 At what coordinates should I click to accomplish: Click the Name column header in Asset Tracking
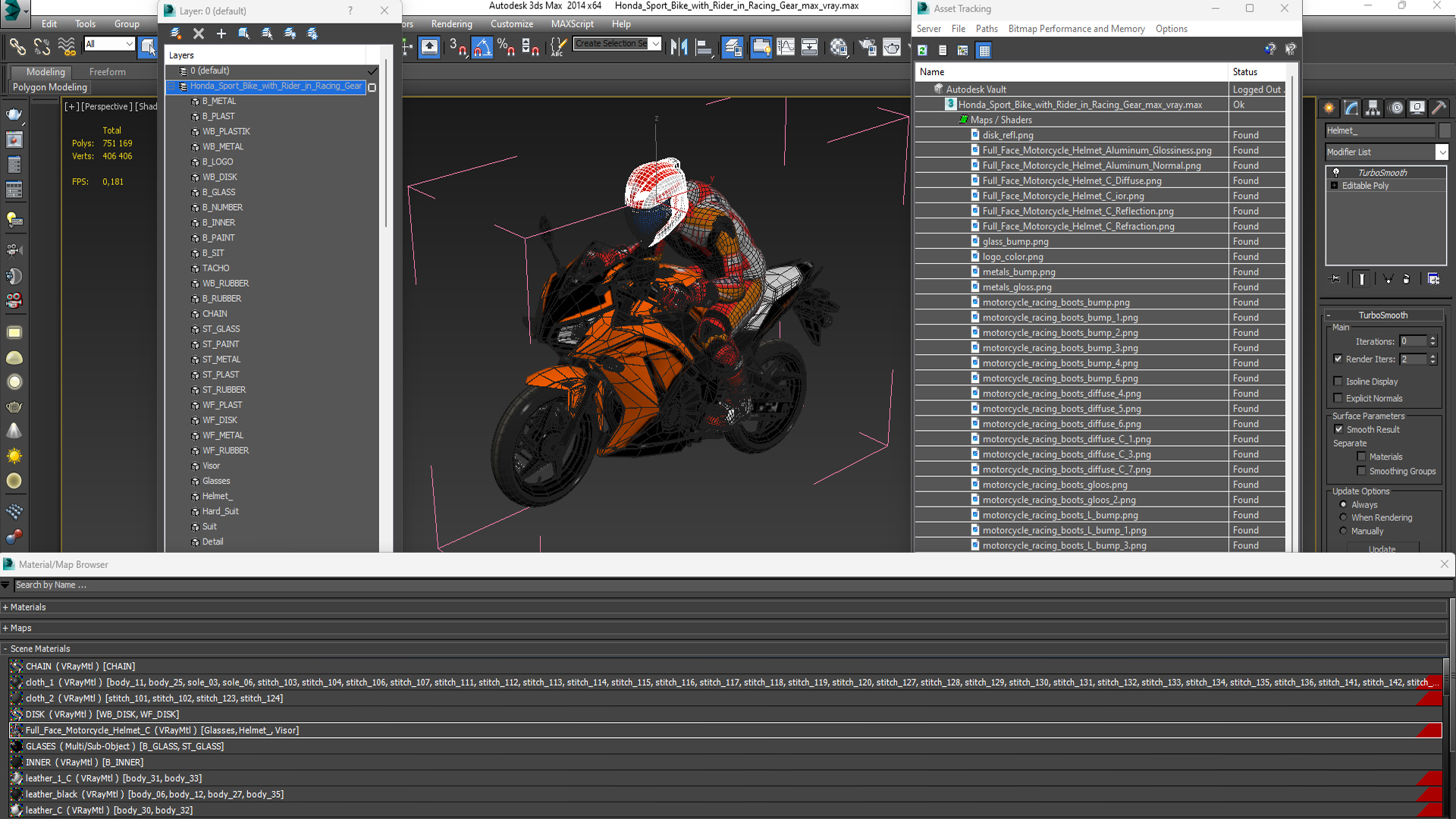point(1071,72)
